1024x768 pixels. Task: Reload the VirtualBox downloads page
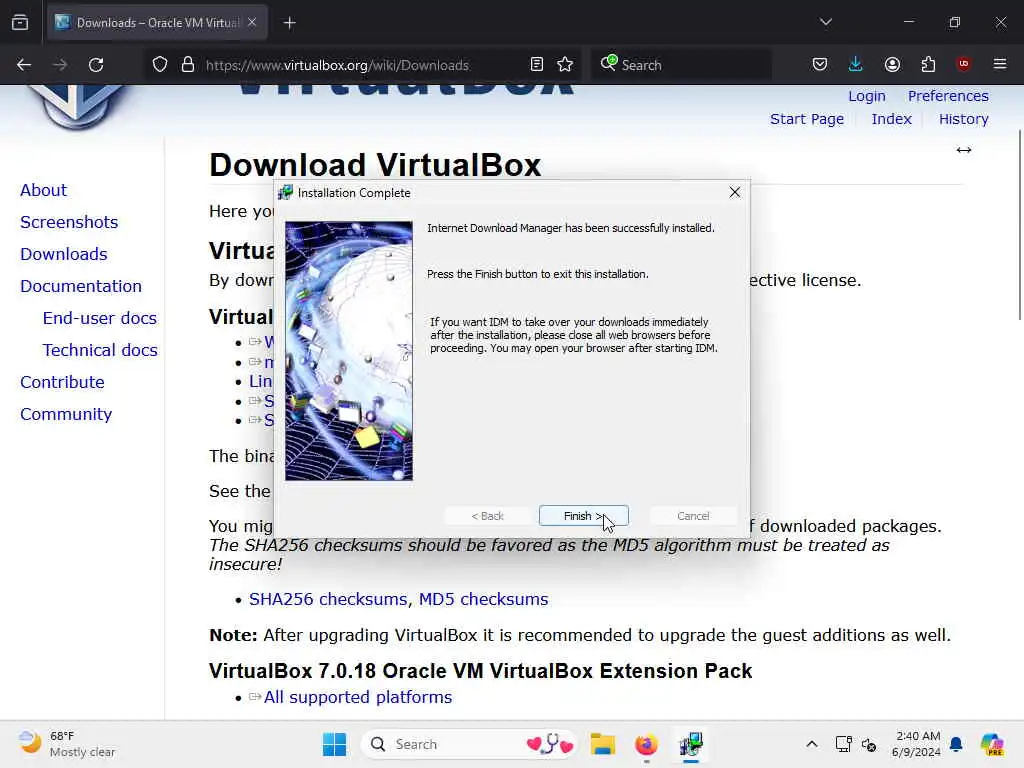click(96, 65)
